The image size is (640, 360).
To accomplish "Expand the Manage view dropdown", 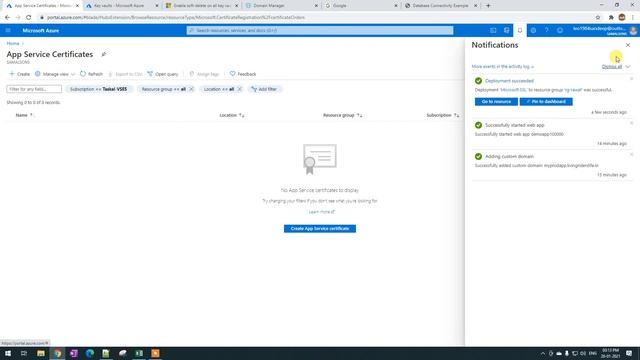I will pyautogui.click(x=55, y=74).
